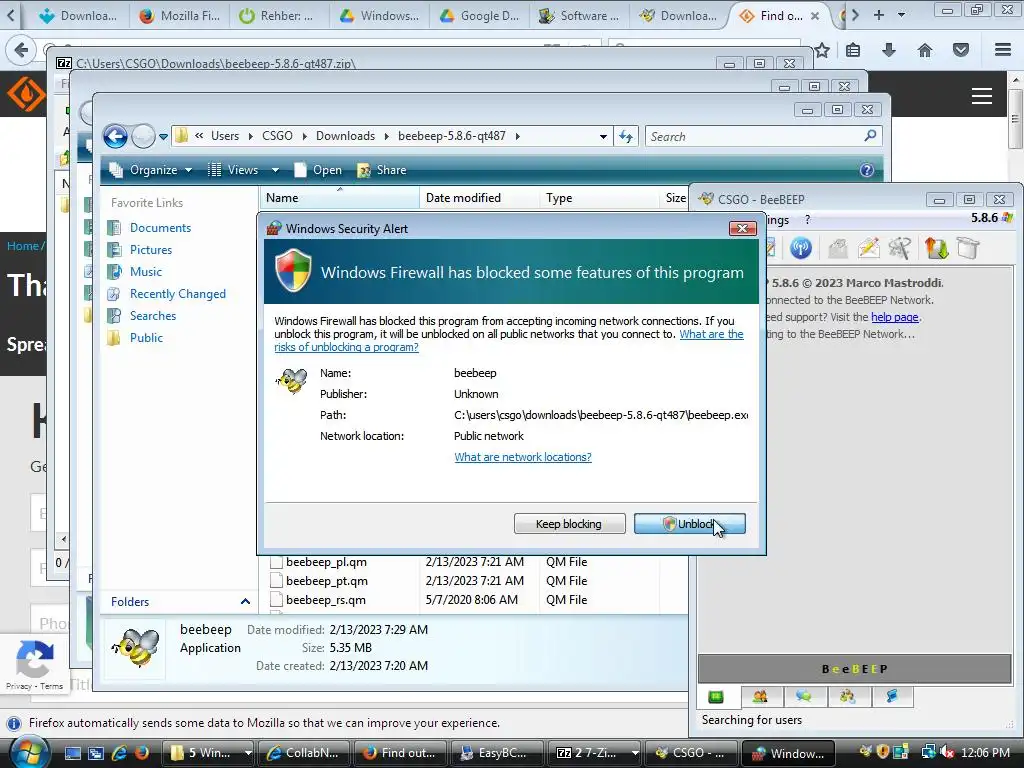Viewport: 1024px width, 768px height.
Task: Expand the Folders pane chevron
Action: [245, 601]
